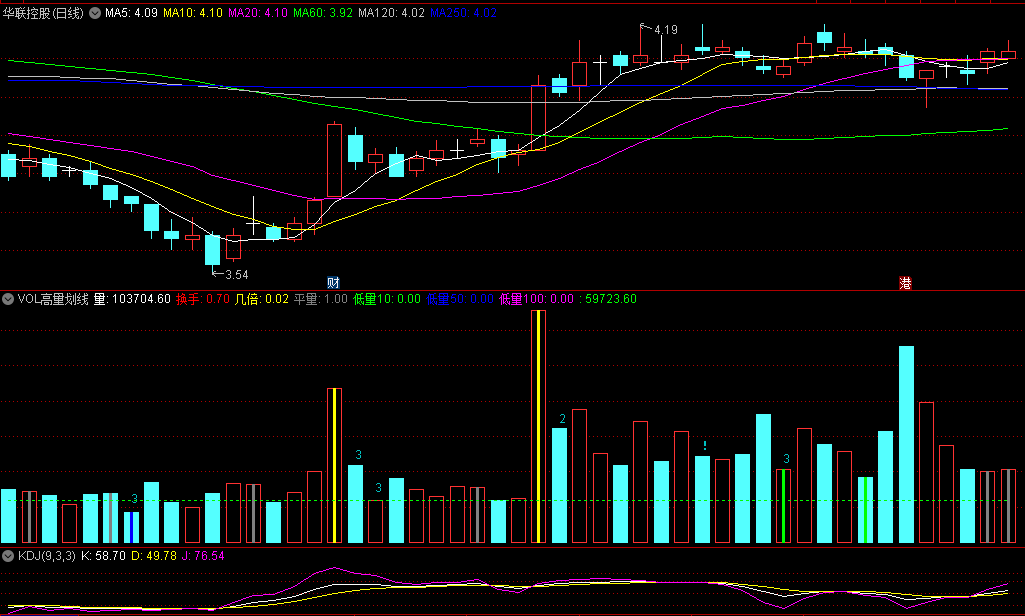Click the tallest yellow-striped volume bar
The height and width of the screenshot is (616, 1025).
click(538, 426)
